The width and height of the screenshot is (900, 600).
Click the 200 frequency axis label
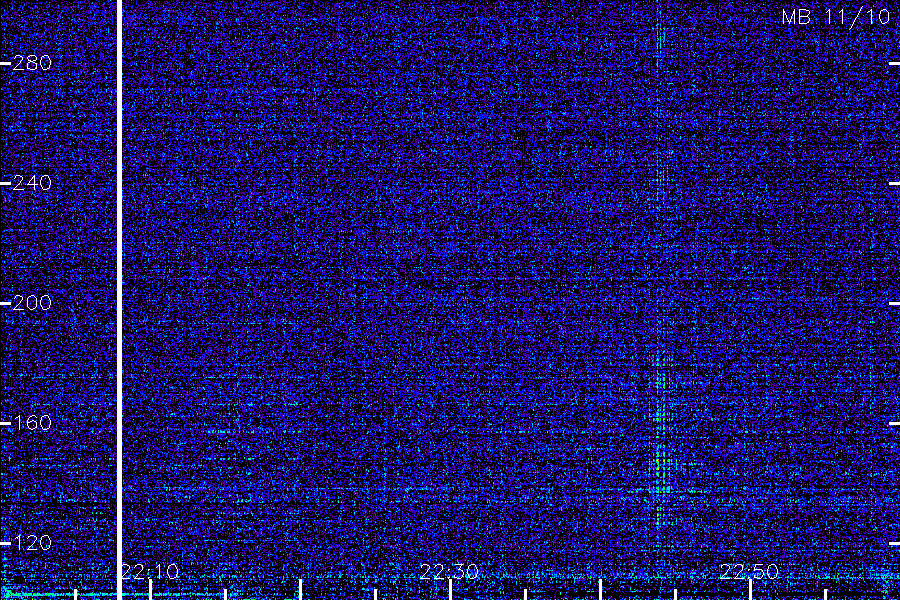click(32, 303)
